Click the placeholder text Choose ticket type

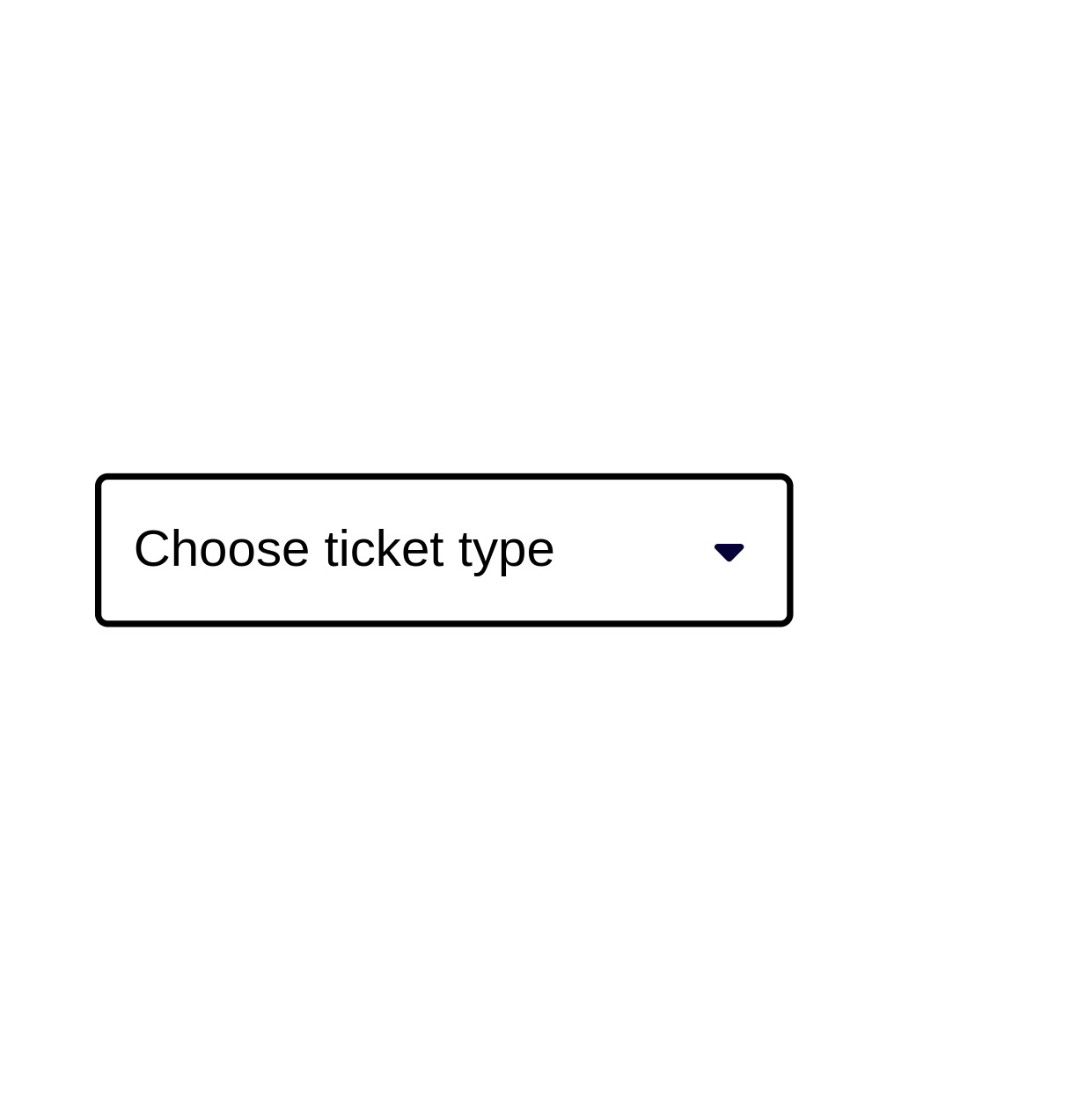coord(343,547)
